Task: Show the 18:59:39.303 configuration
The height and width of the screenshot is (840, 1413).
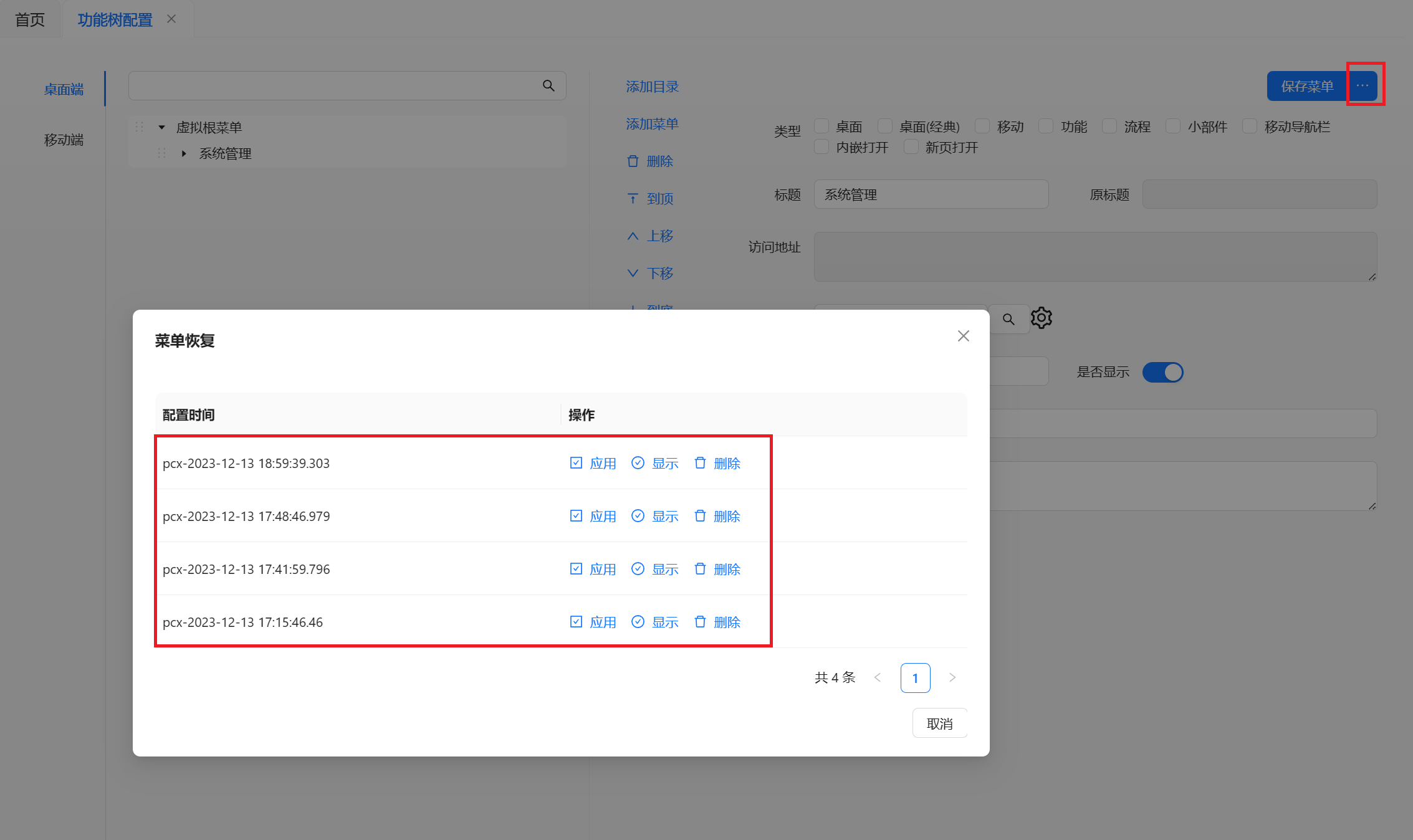Action: (654, 463)
